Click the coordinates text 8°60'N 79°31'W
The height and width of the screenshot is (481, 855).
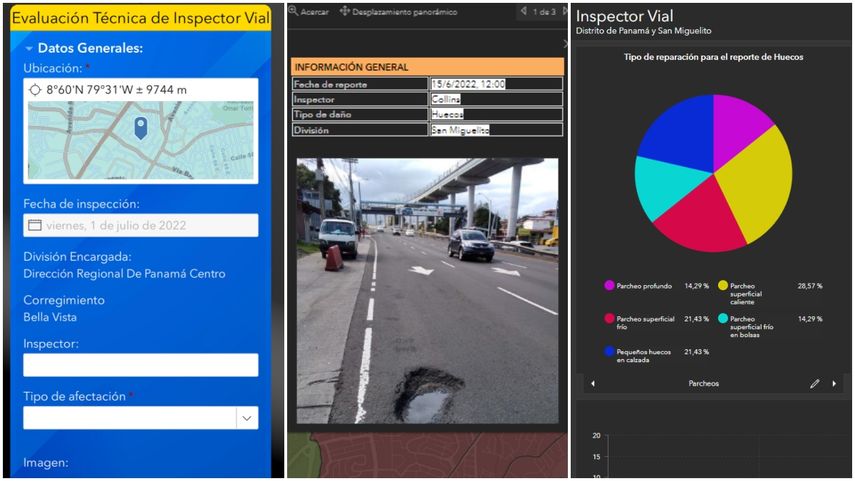(90, 89)
